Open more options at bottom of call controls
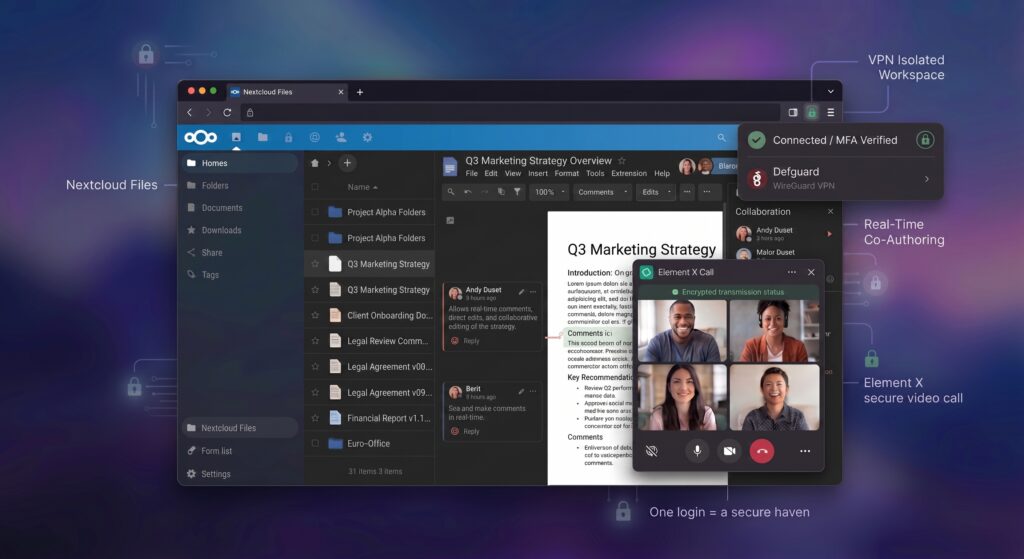This screenshot has height=559, width=1024. [x=805, y=451]
